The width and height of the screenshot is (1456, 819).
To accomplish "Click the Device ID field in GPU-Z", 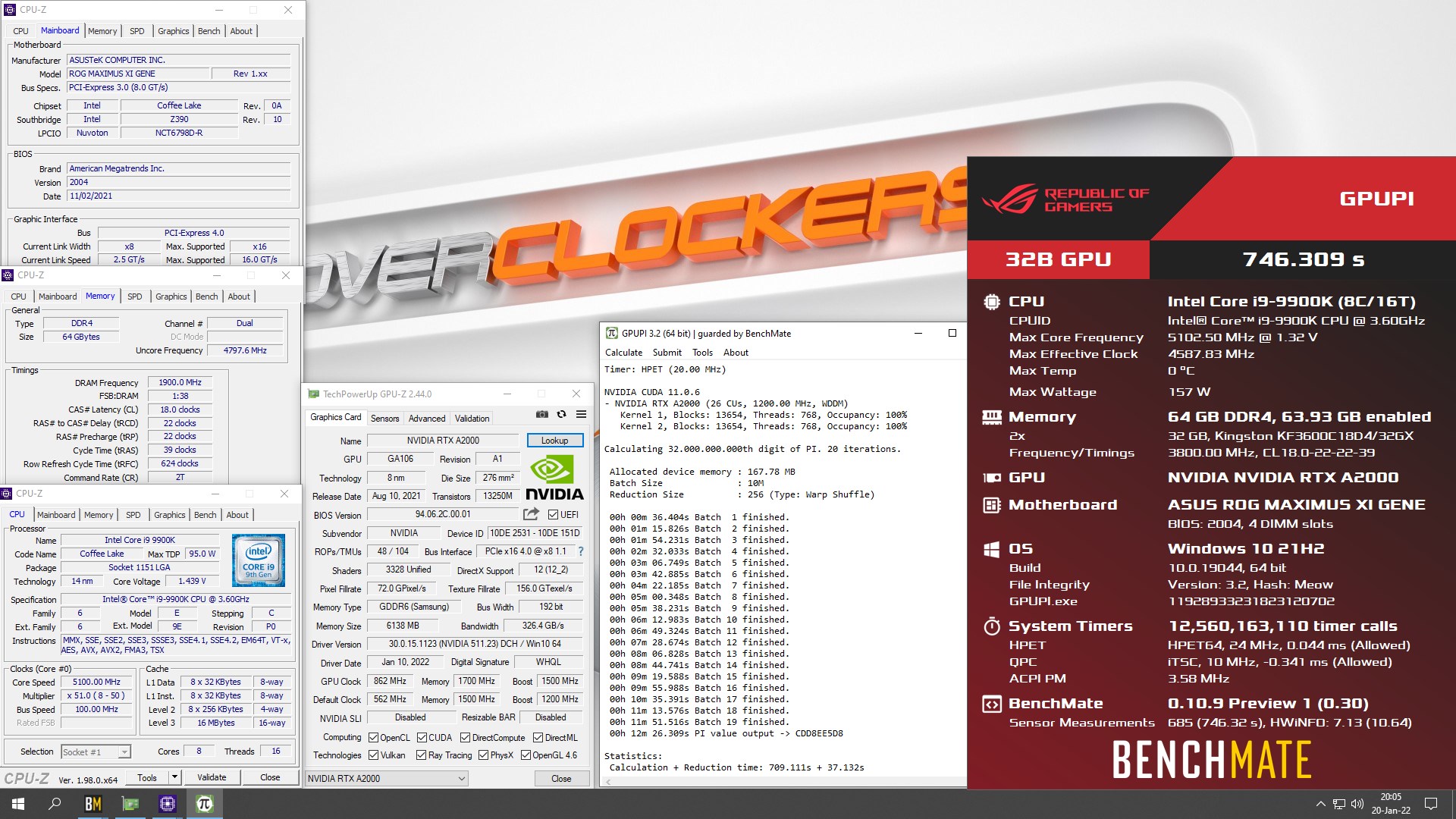I will (535, 533).
